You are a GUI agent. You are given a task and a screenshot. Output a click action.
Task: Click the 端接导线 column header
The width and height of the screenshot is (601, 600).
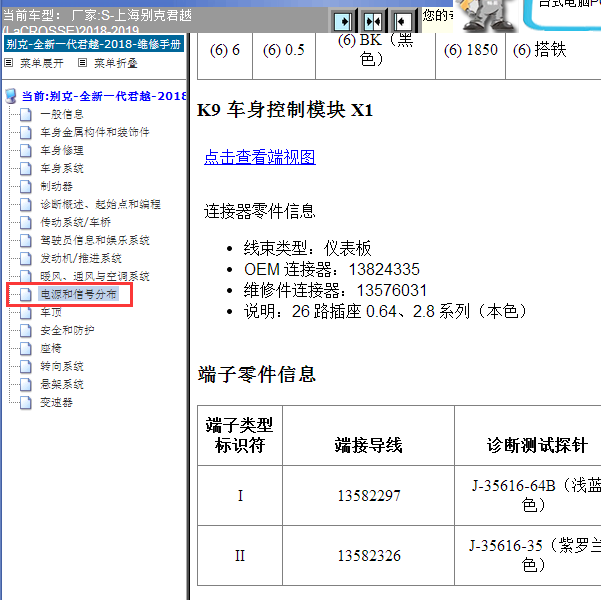[x=368, y=436]
